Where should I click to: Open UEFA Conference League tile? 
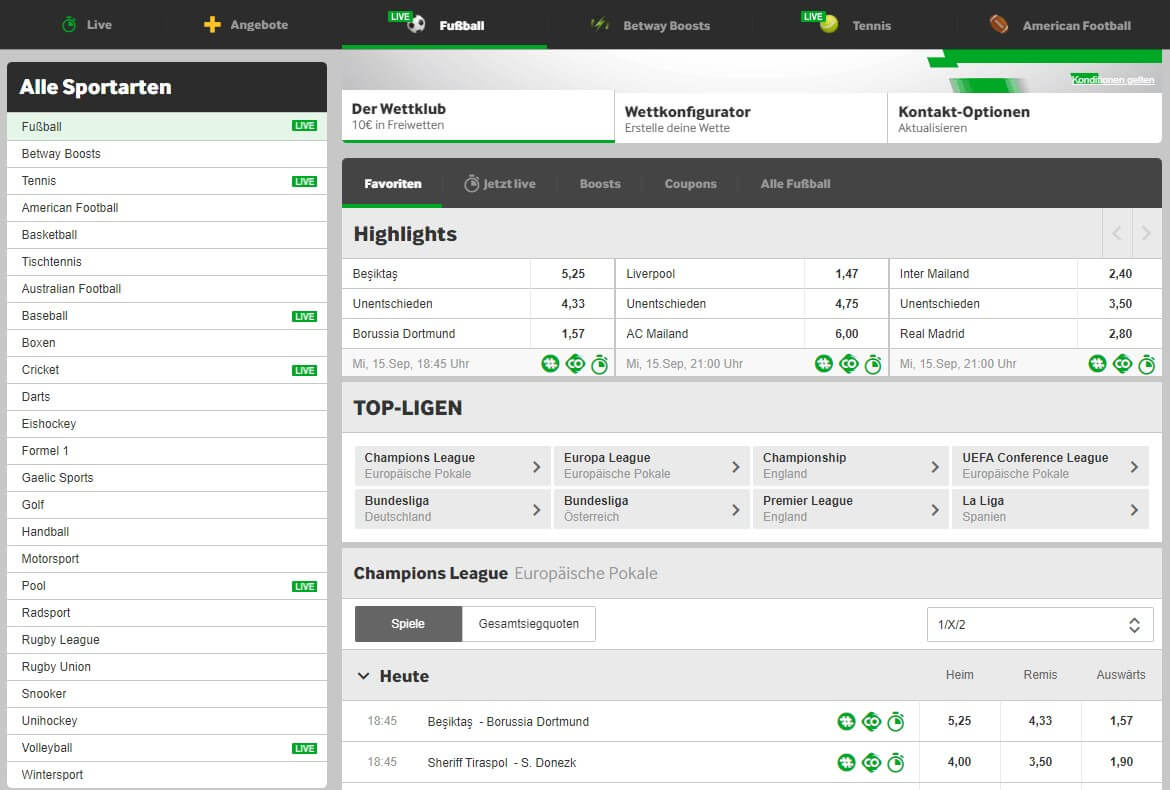tap(1050, 465)
